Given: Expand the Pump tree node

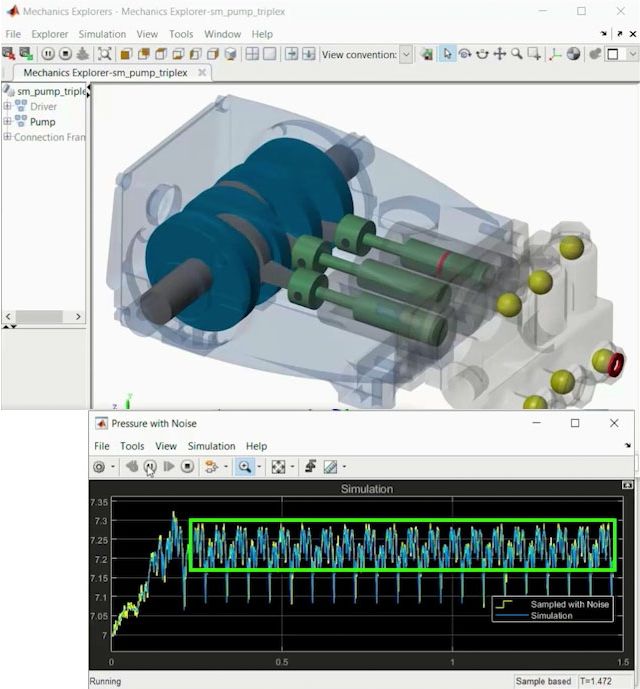Looking at the screenshot, I should (8, 121).
